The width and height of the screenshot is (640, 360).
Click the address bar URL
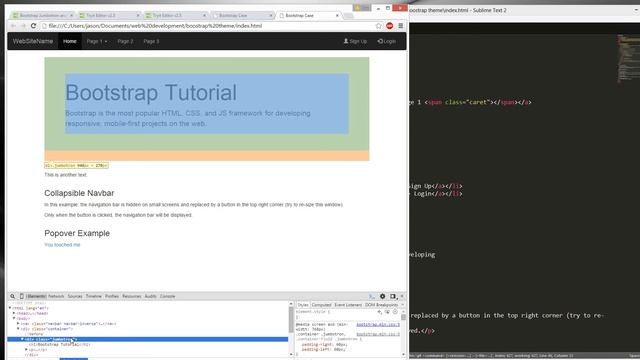click(x=155, y=26)
